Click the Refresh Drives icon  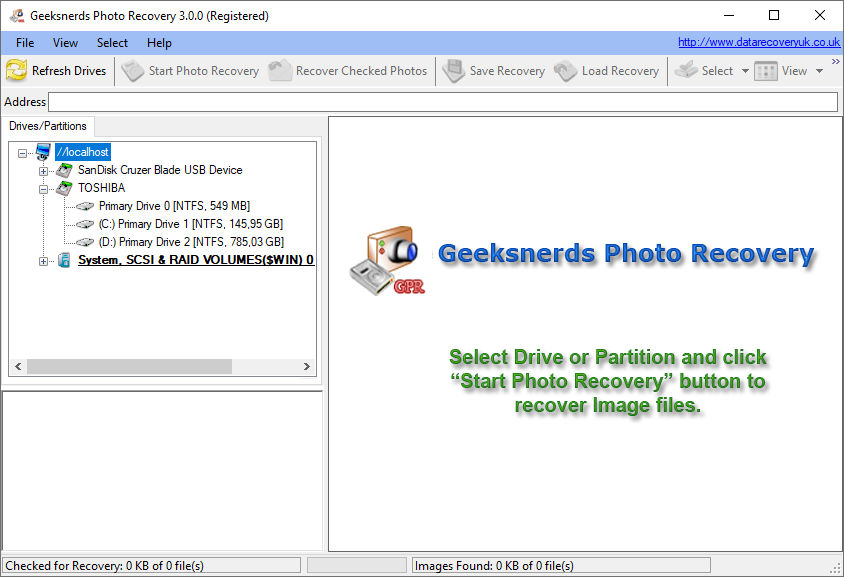click(x=16, y=71)
